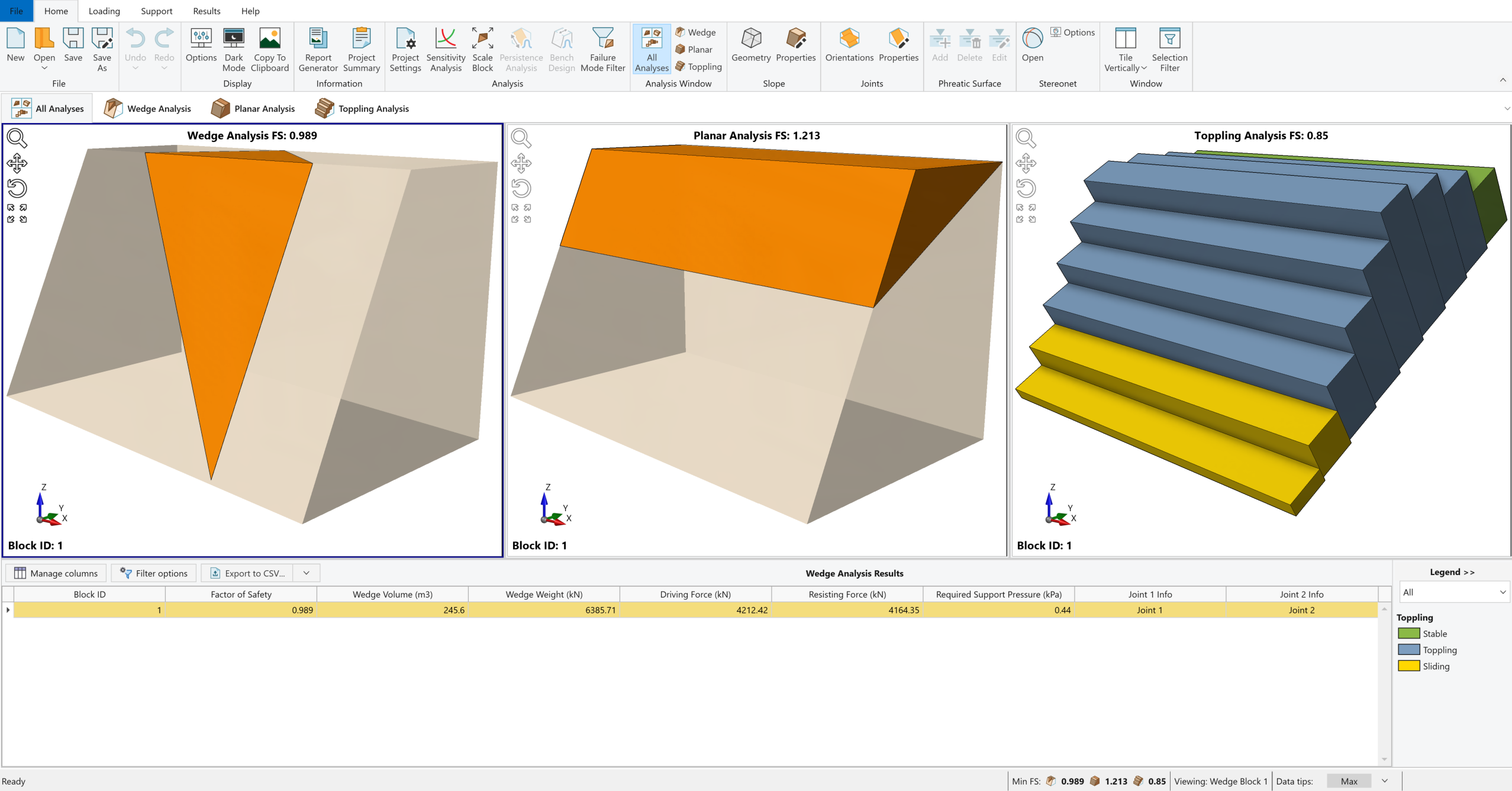Open the Help ribbon tab
This screenshot has width=1512, height=791.
pos(250,11)
